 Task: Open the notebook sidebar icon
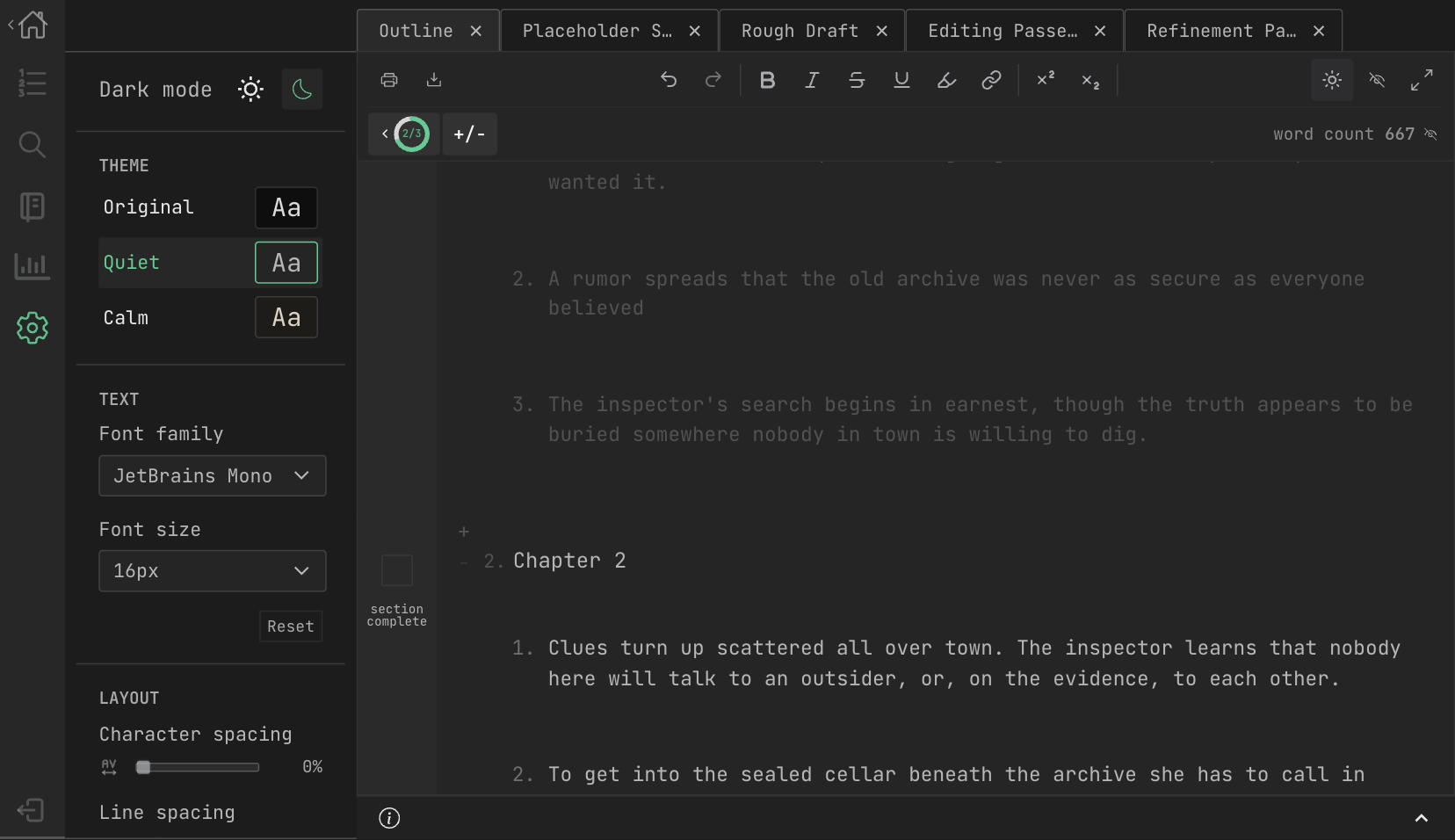point(33,206)
